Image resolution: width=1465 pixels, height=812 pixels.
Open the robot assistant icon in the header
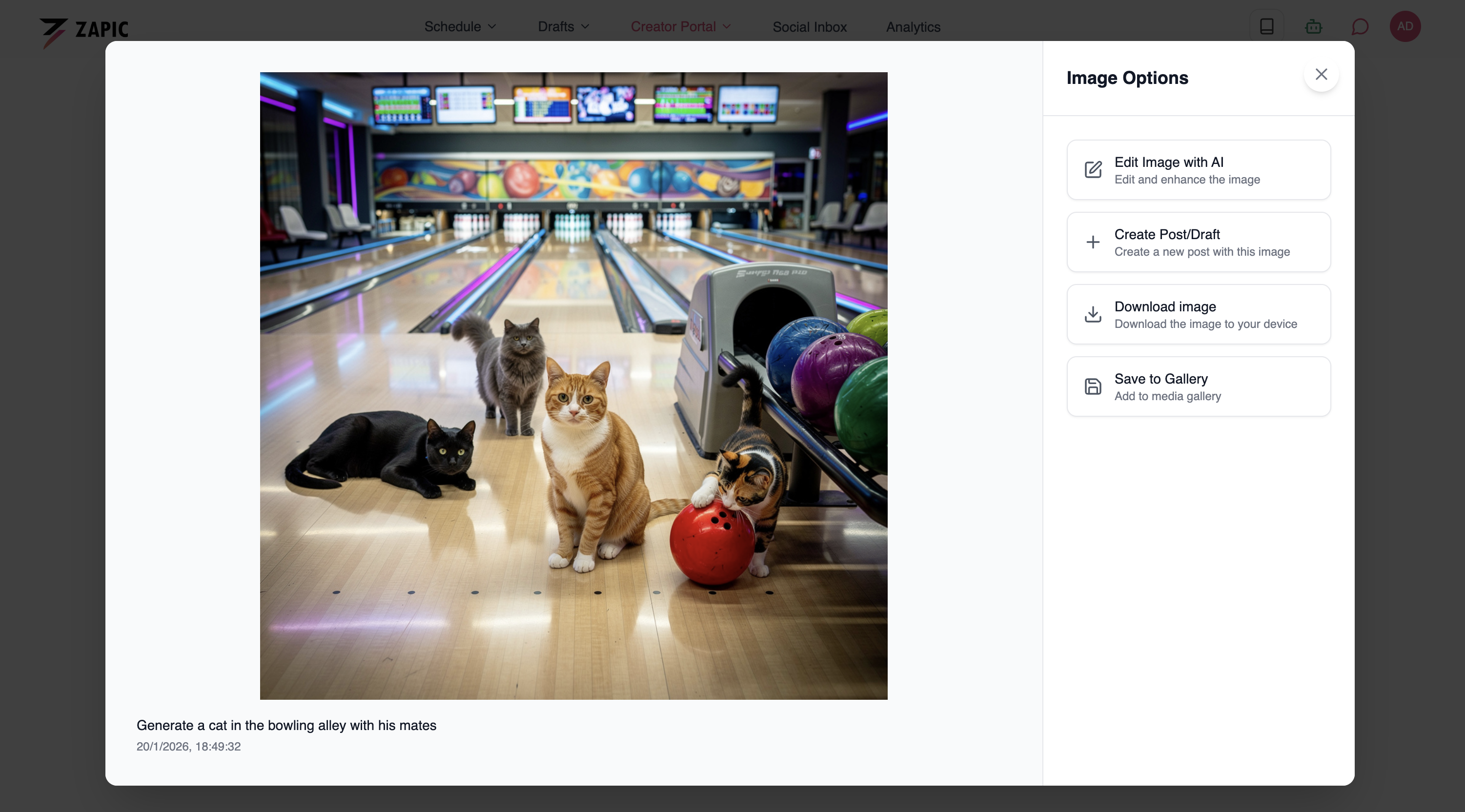[1313, 27]
